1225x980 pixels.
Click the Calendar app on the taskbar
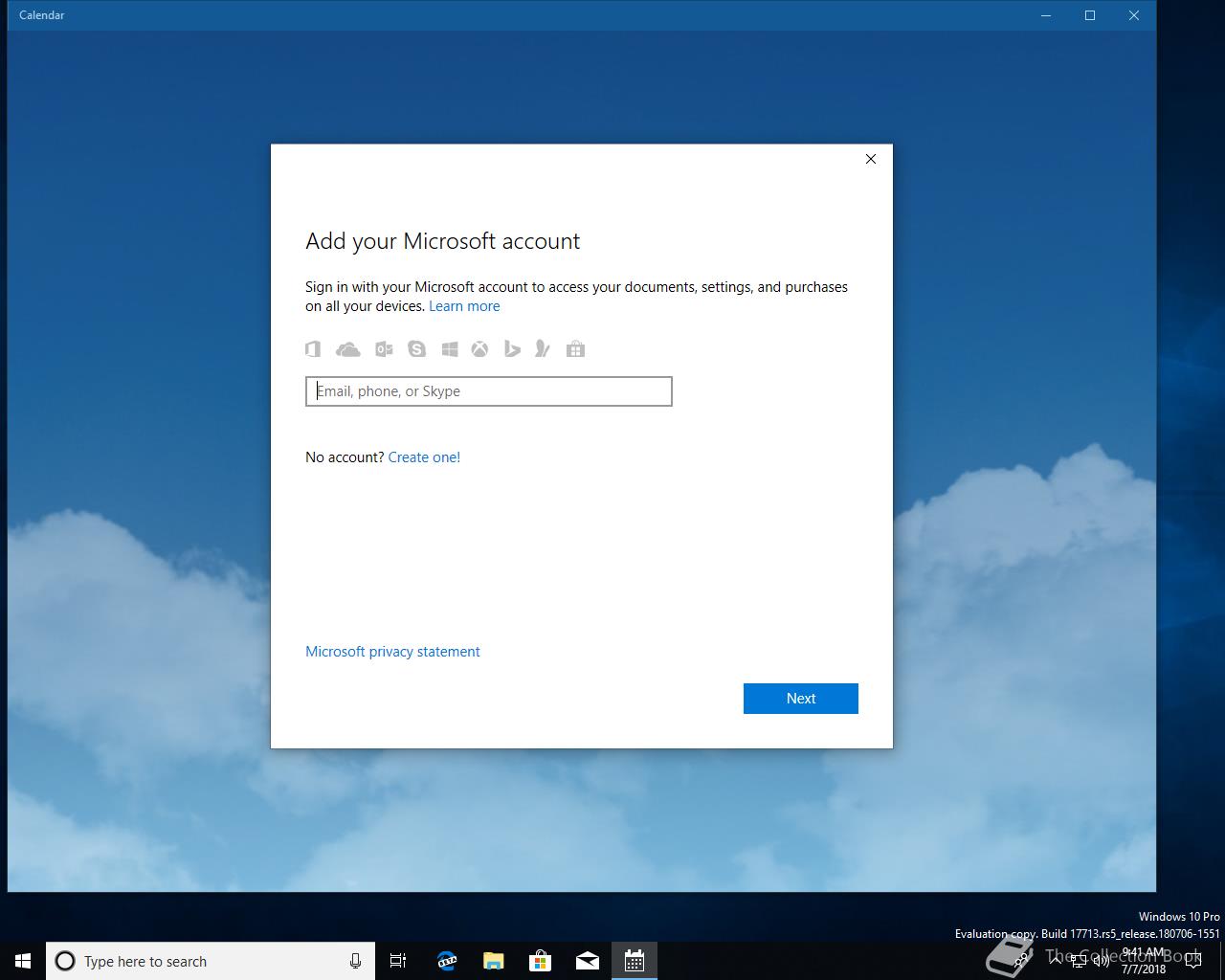click(x=635, y=961)
